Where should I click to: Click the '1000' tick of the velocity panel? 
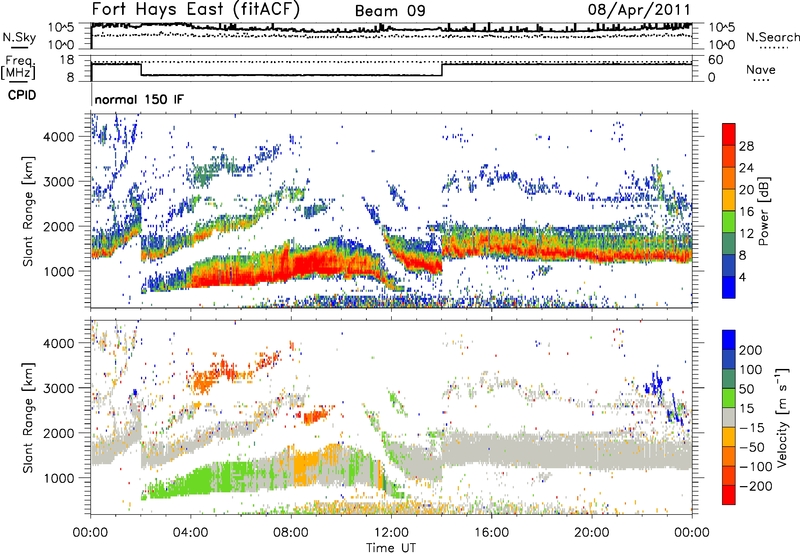(x=59, y=479)
